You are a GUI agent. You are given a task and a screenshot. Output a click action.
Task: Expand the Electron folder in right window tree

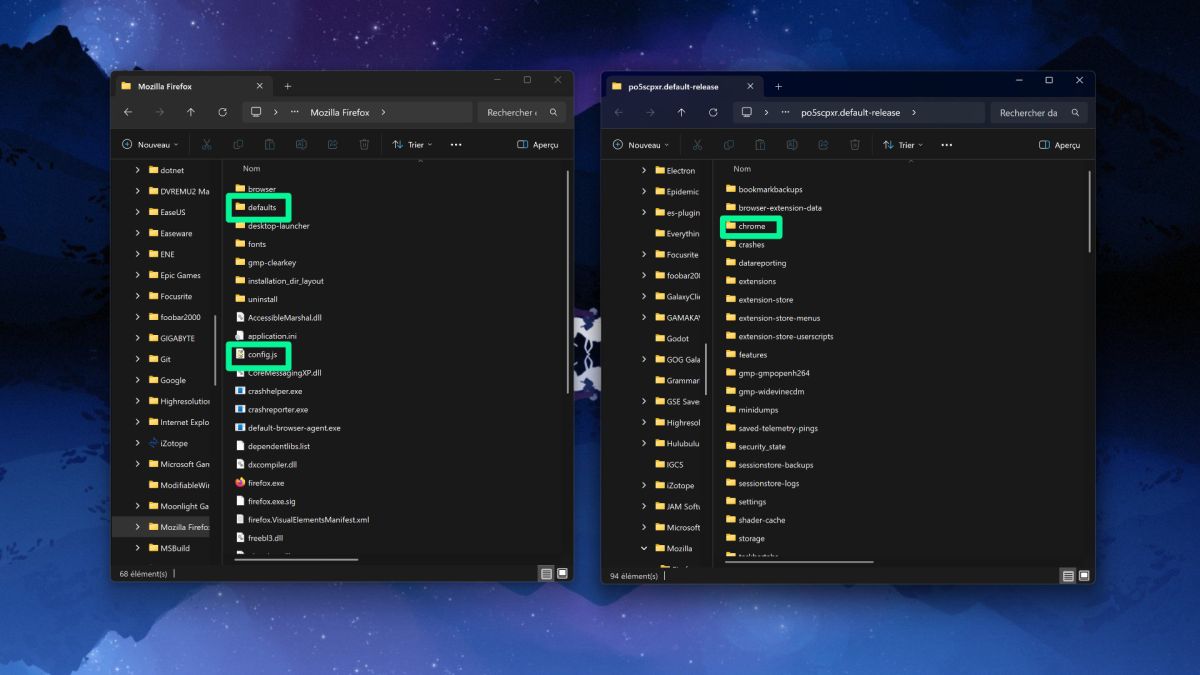pos(644,171)
